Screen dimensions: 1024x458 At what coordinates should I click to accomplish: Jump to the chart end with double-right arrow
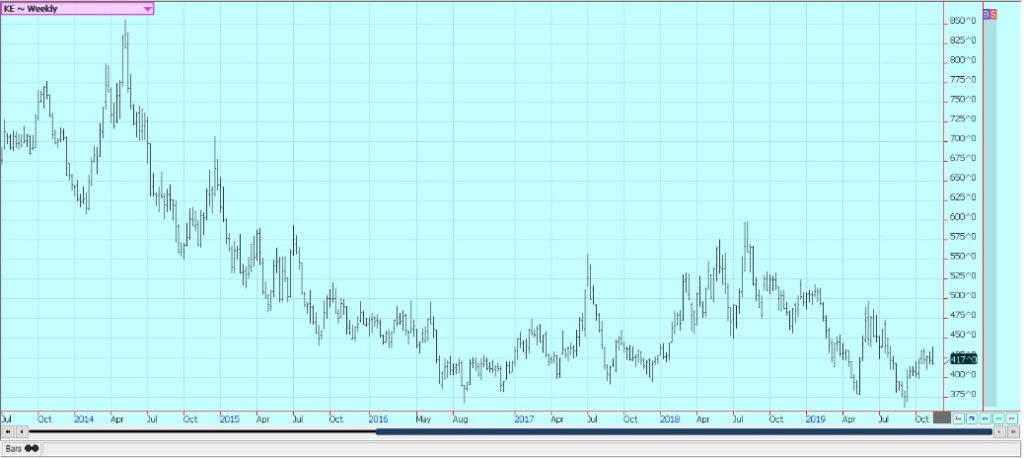1013,432
